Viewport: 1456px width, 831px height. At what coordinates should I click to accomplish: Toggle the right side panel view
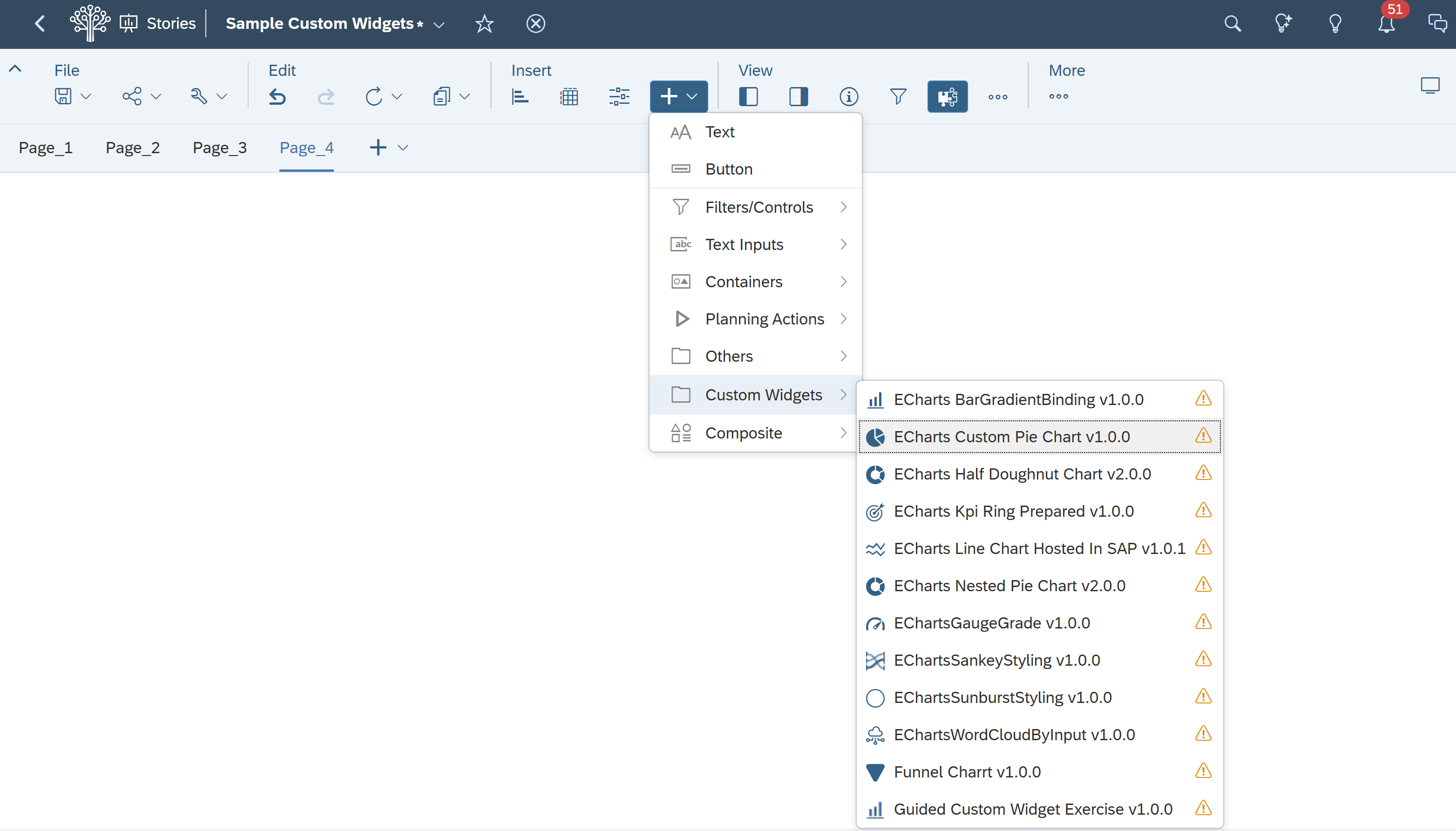[799, 96]
